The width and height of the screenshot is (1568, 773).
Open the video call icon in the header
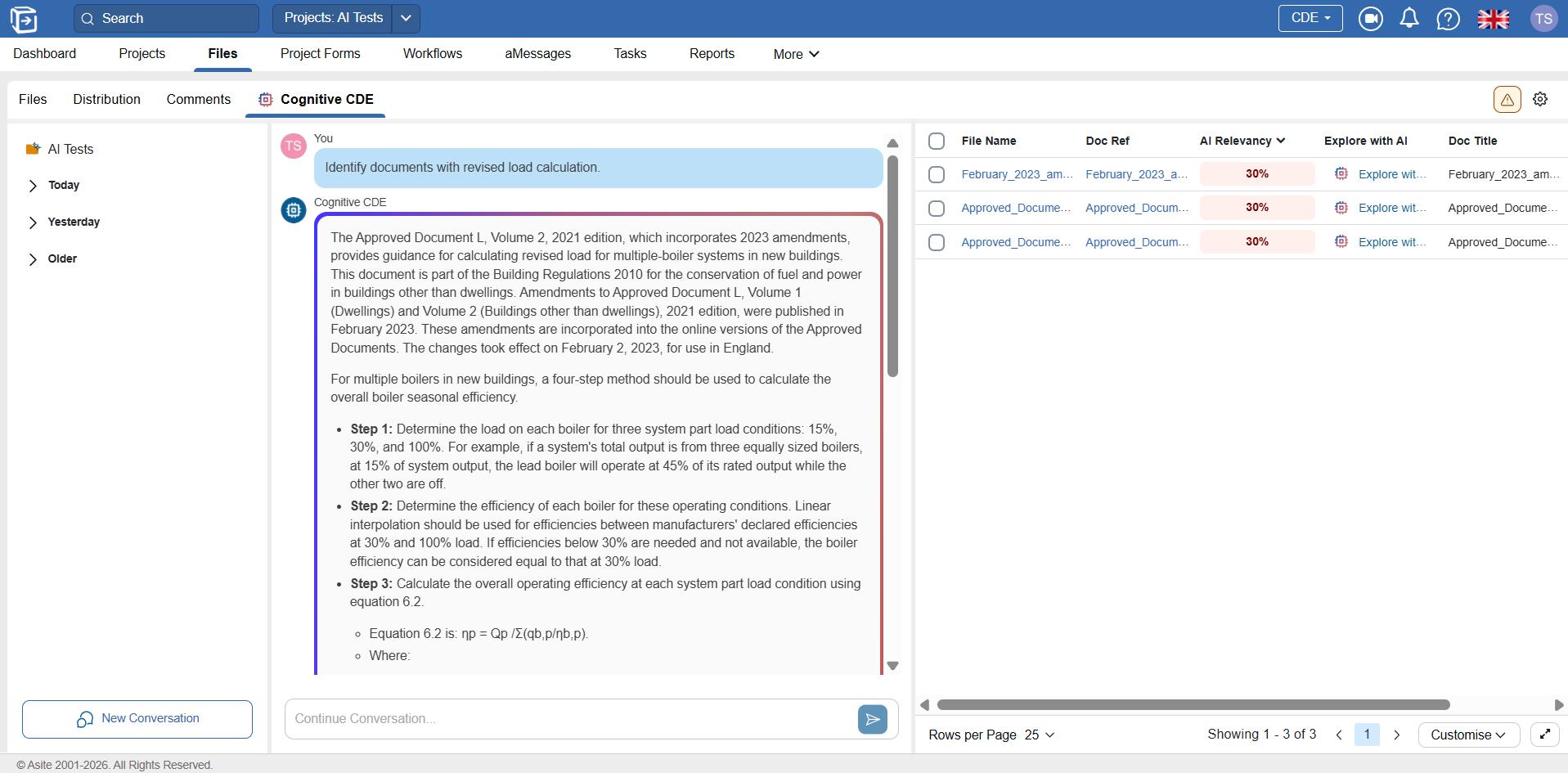click(1371, 18)
